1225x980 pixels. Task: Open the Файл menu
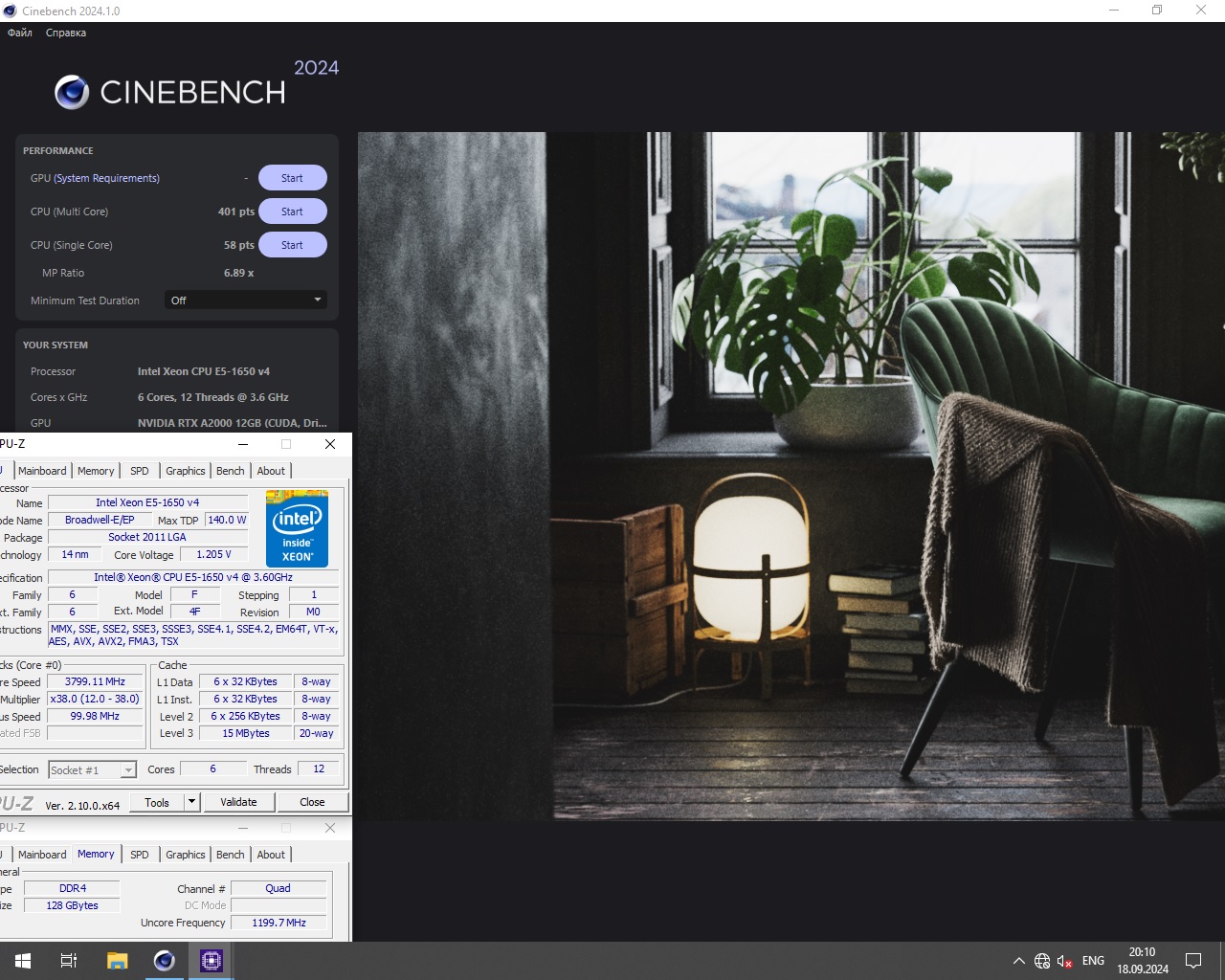pyautogui.click(x=20, y=33)
